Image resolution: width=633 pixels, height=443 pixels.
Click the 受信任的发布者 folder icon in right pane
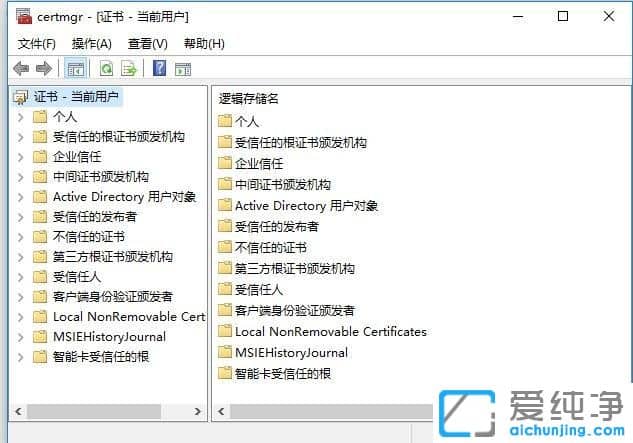[x=225, y=226]
